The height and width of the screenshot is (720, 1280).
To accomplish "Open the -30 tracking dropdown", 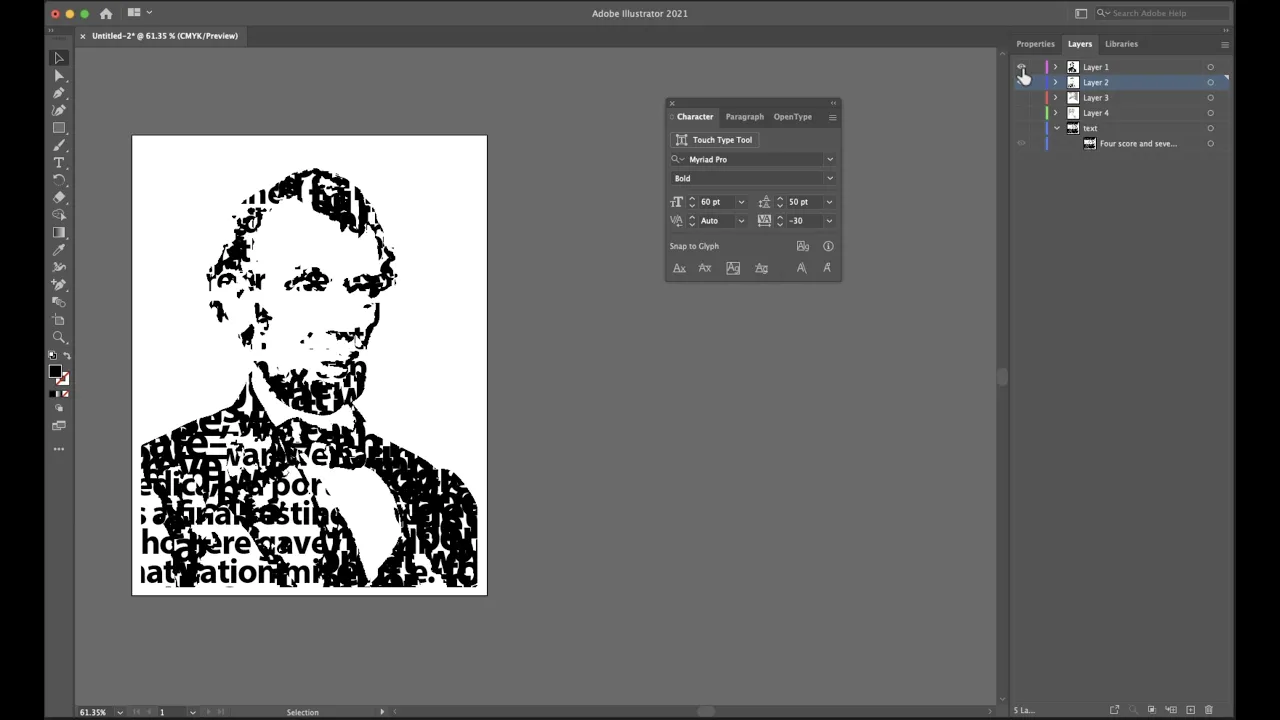I will (x=829, y=221).
